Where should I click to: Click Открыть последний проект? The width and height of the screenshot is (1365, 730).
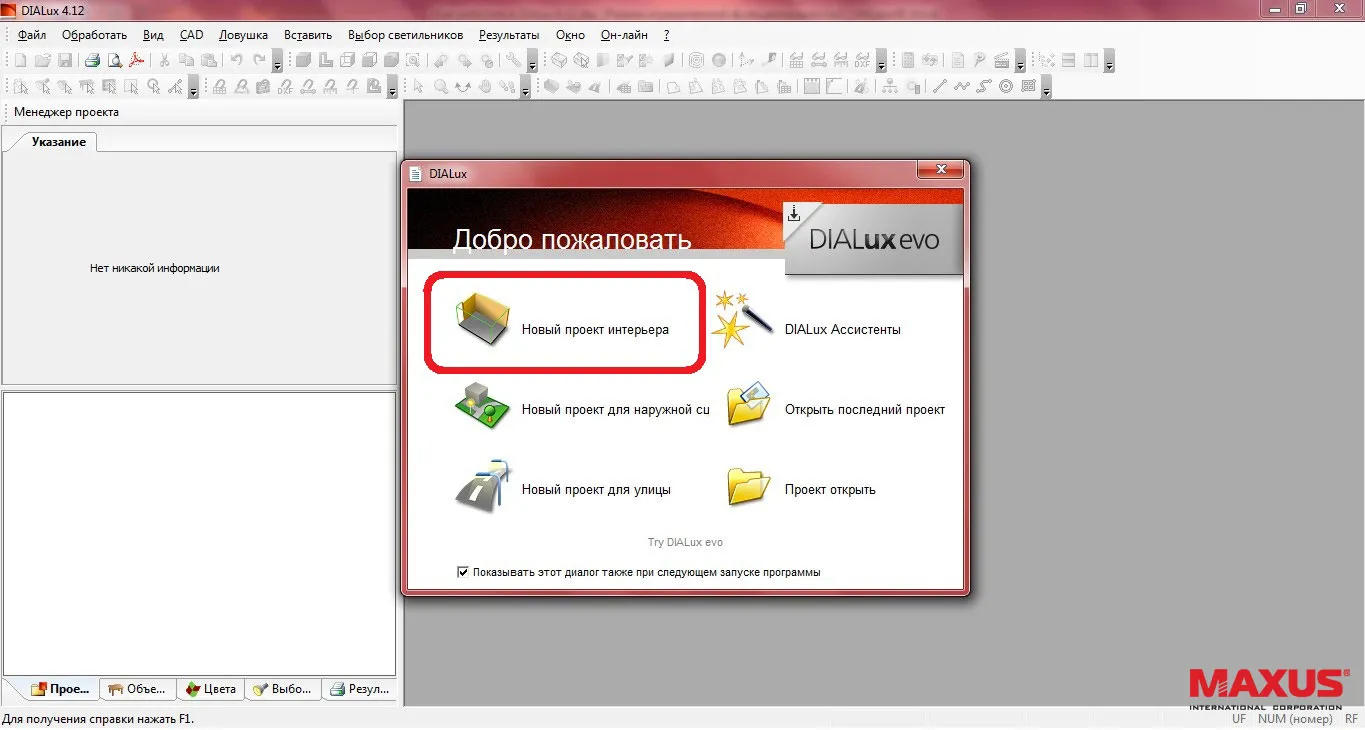pos(864,409)
